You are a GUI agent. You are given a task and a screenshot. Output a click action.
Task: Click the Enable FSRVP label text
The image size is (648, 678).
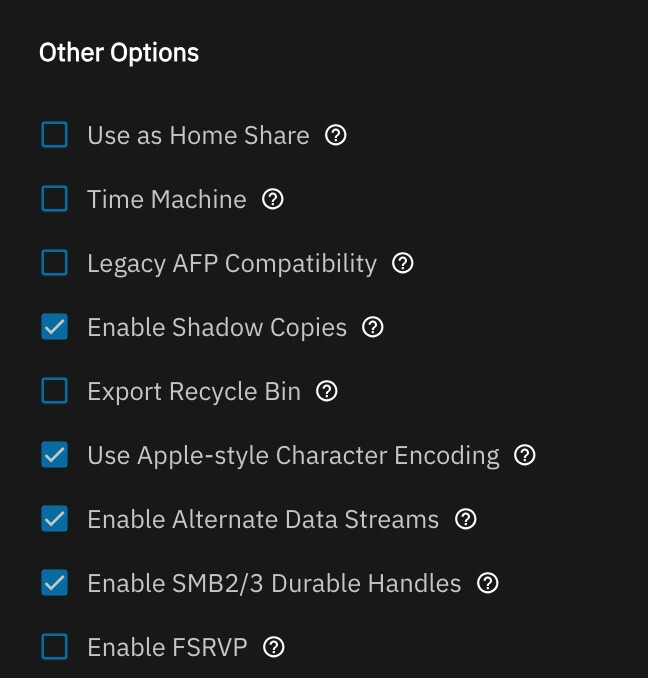pyautogui.click(x=167, y=647)
